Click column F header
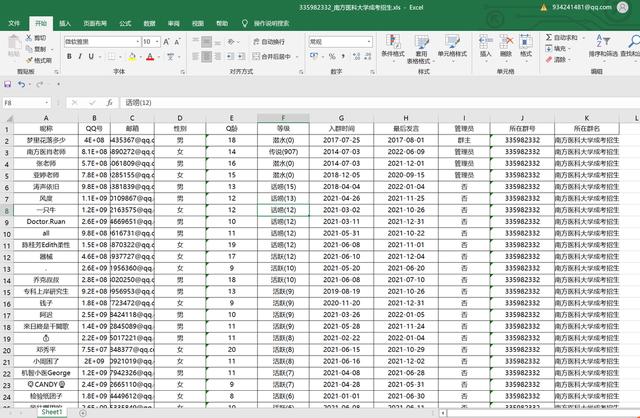The image size is (640, 418). pyautogui.click(x=283, y=118)
